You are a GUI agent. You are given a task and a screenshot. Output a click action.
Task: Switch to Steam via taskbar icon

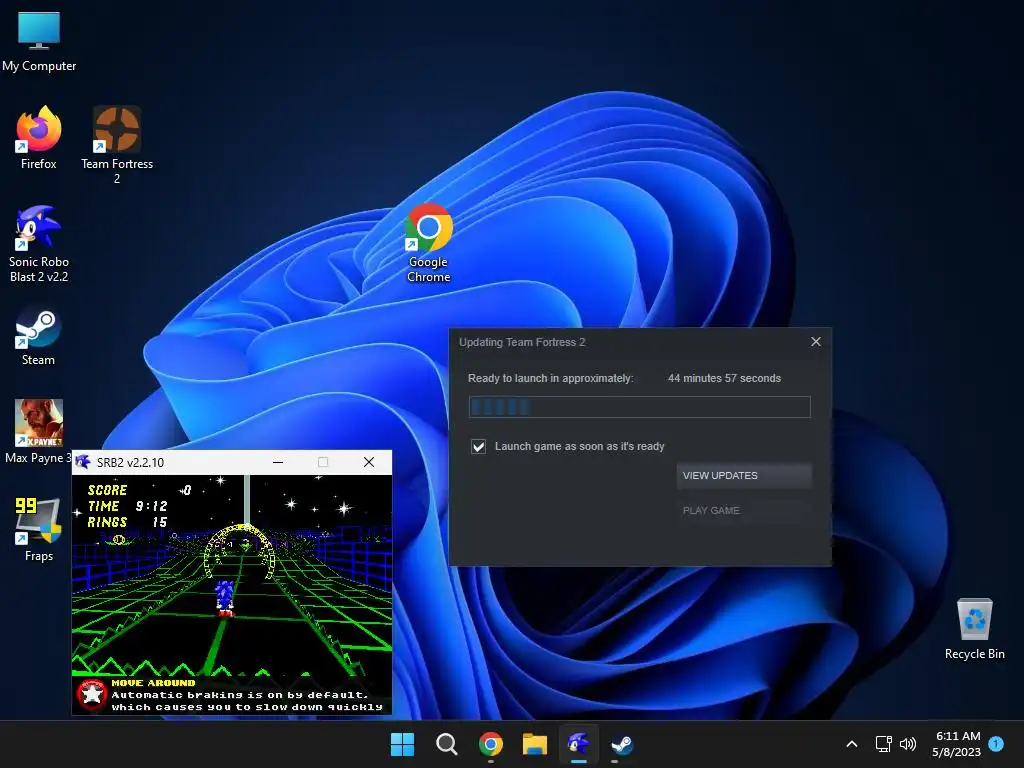[x=622, y=744]
